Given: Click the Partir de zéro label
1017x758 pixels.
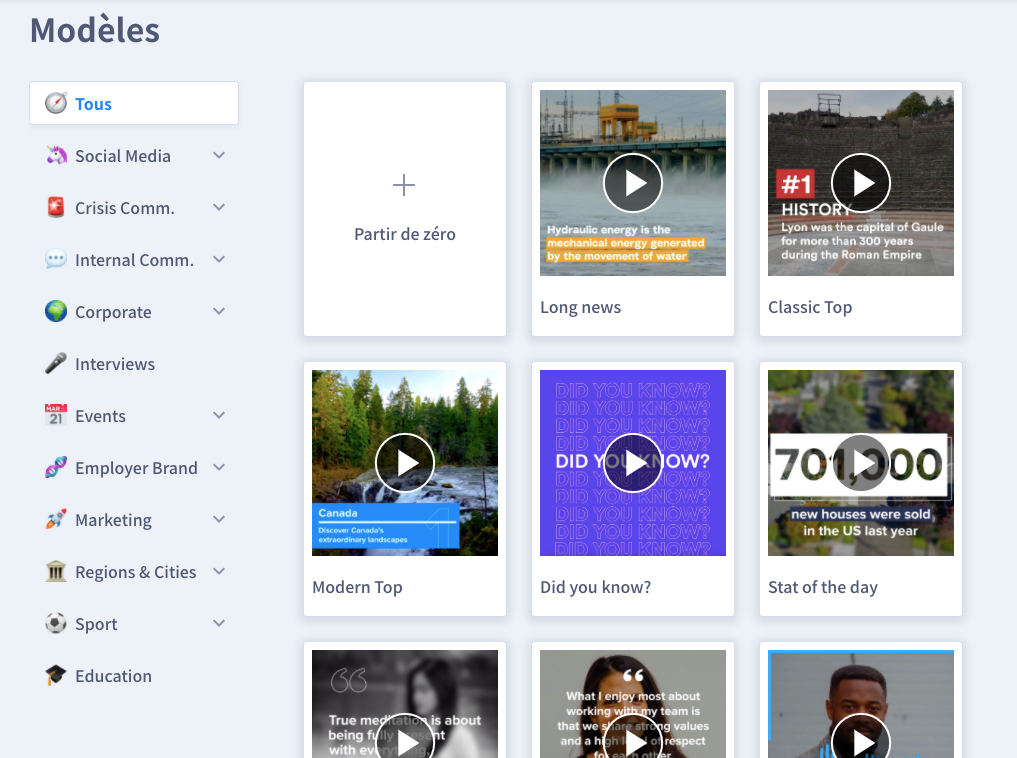Looking at the screenshot, I should tap(405, 234).
